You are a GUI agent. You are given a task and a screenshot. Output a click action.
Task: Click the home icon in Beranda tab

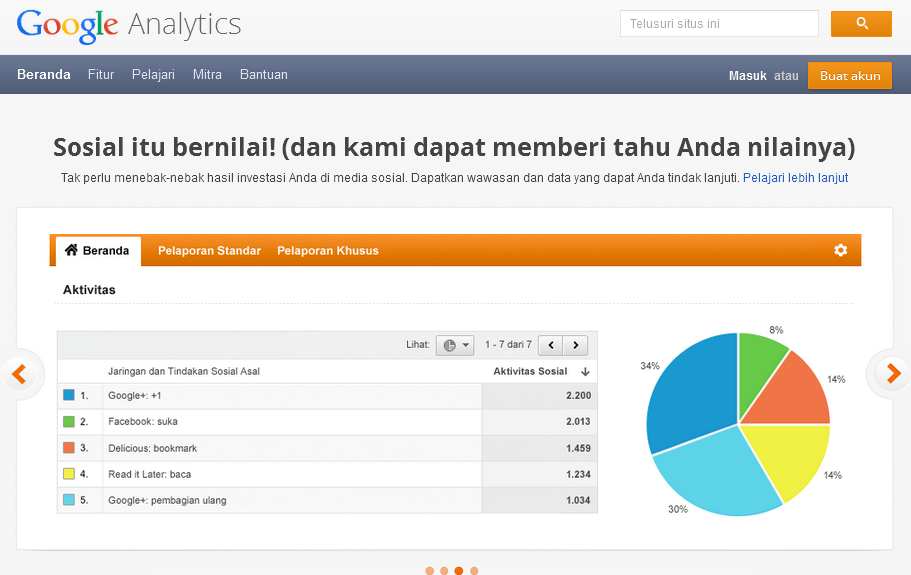click(x=71, y=250)
